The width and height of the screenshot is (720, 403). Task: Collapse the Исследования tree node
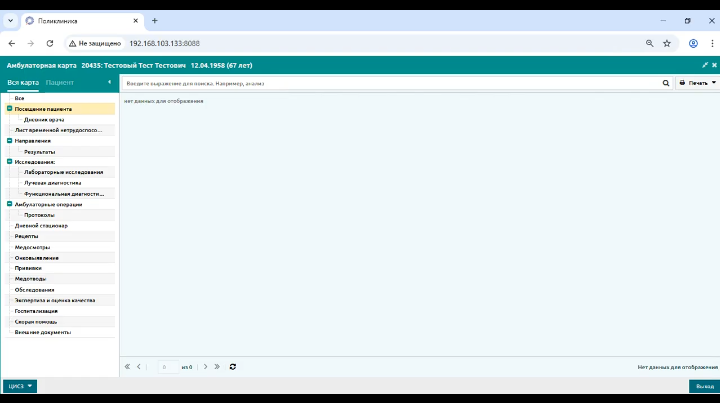[x=9, y=162]
